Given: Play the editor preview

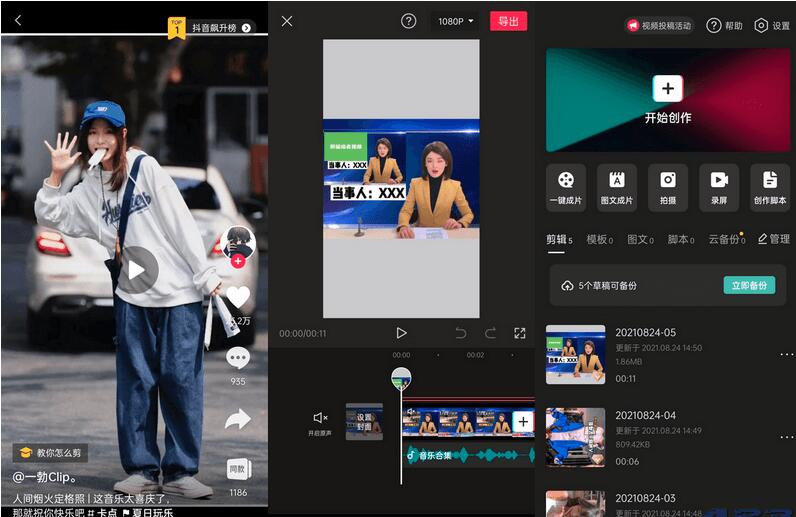Looking at the screenshot, I should click(x=401, y=333).
